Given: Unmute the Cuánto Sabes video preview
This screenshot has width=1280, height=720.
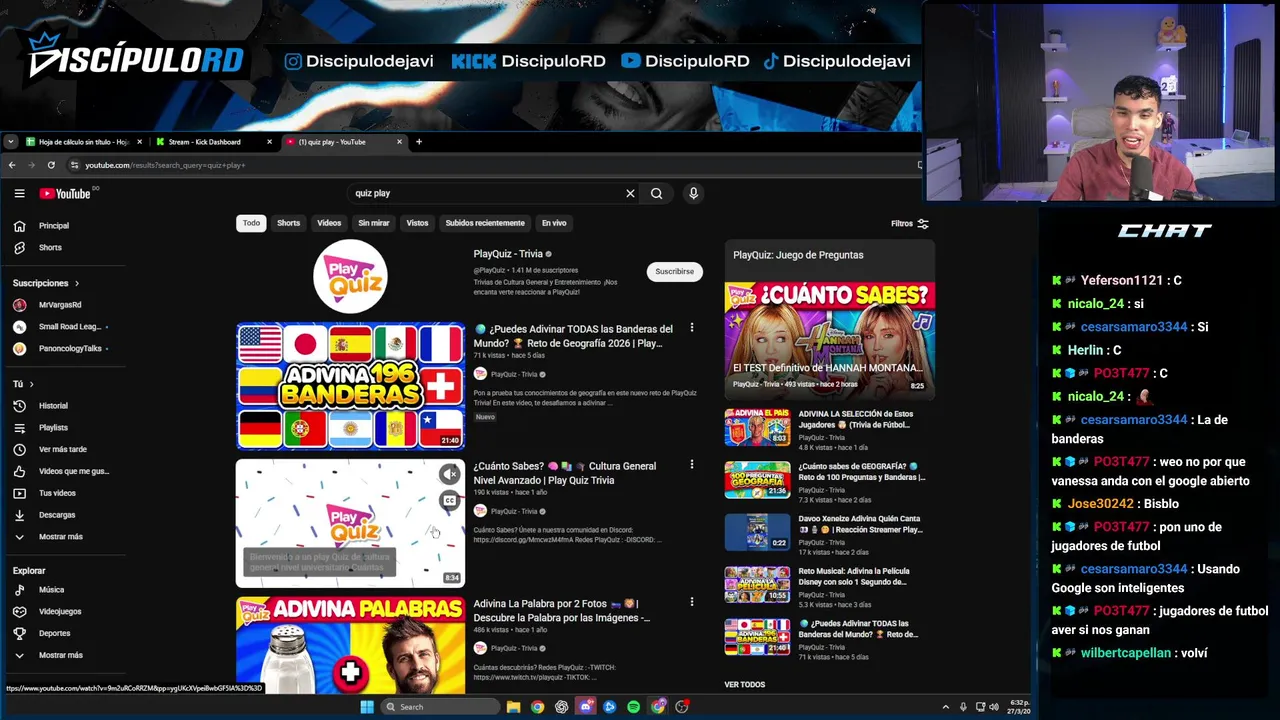Looking at the screenshot, I should (450, 475).
